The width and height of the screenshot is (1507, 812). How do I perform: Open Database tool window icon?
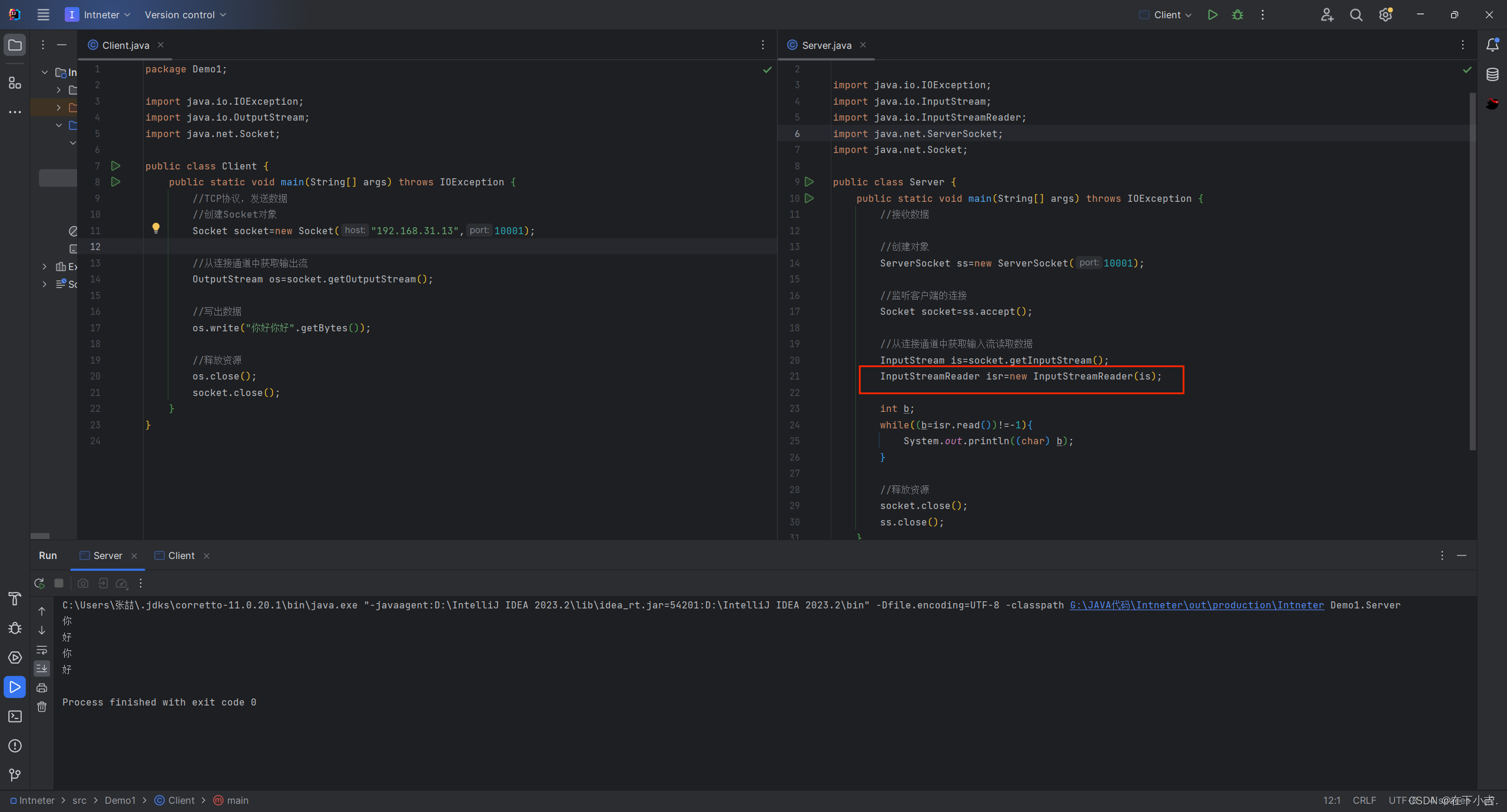(x=1492, y=74)
